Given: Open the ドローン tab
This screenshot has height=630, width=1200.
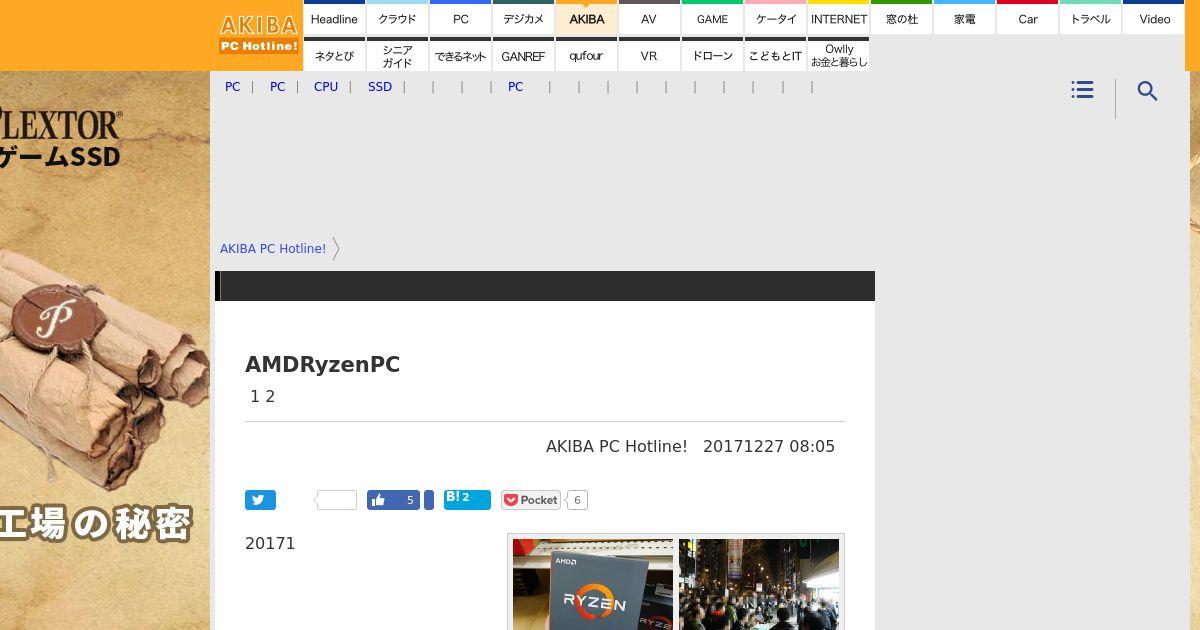Looking at the screenshot, I should (712, 55).
